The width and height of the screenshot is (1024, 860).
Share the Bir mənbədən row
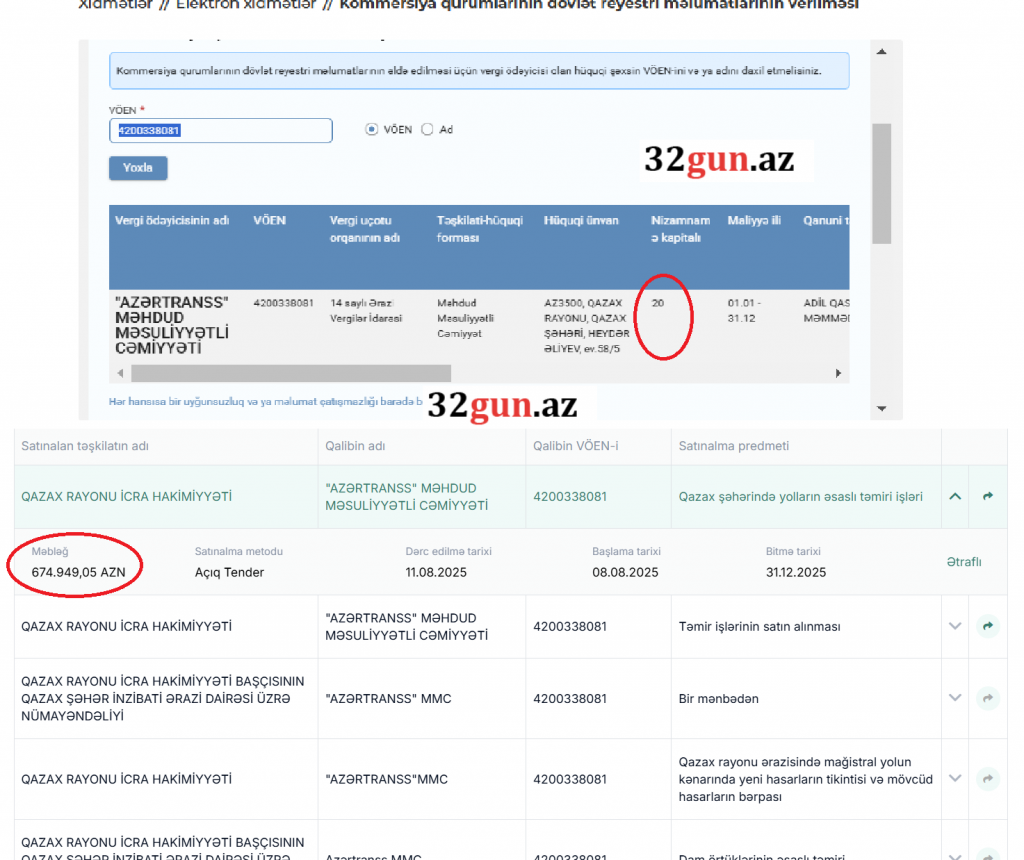988,698
